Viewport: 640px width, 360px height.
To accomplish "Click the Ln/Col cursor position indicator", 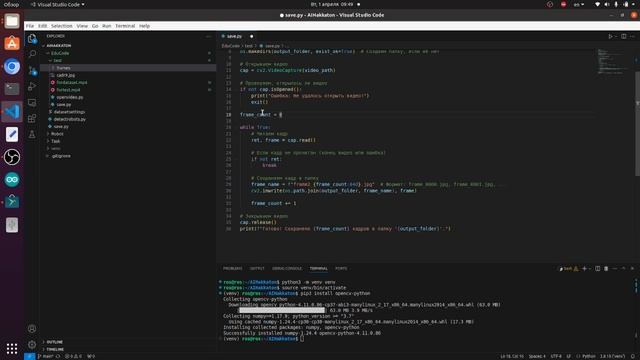I will (x=512, y=356).
